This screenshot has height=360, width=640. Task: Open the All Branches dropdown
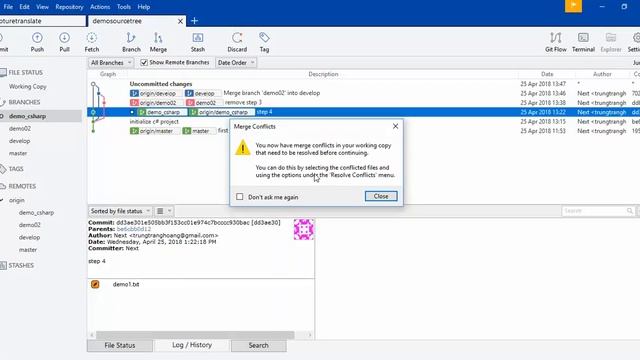coord(111,63)
